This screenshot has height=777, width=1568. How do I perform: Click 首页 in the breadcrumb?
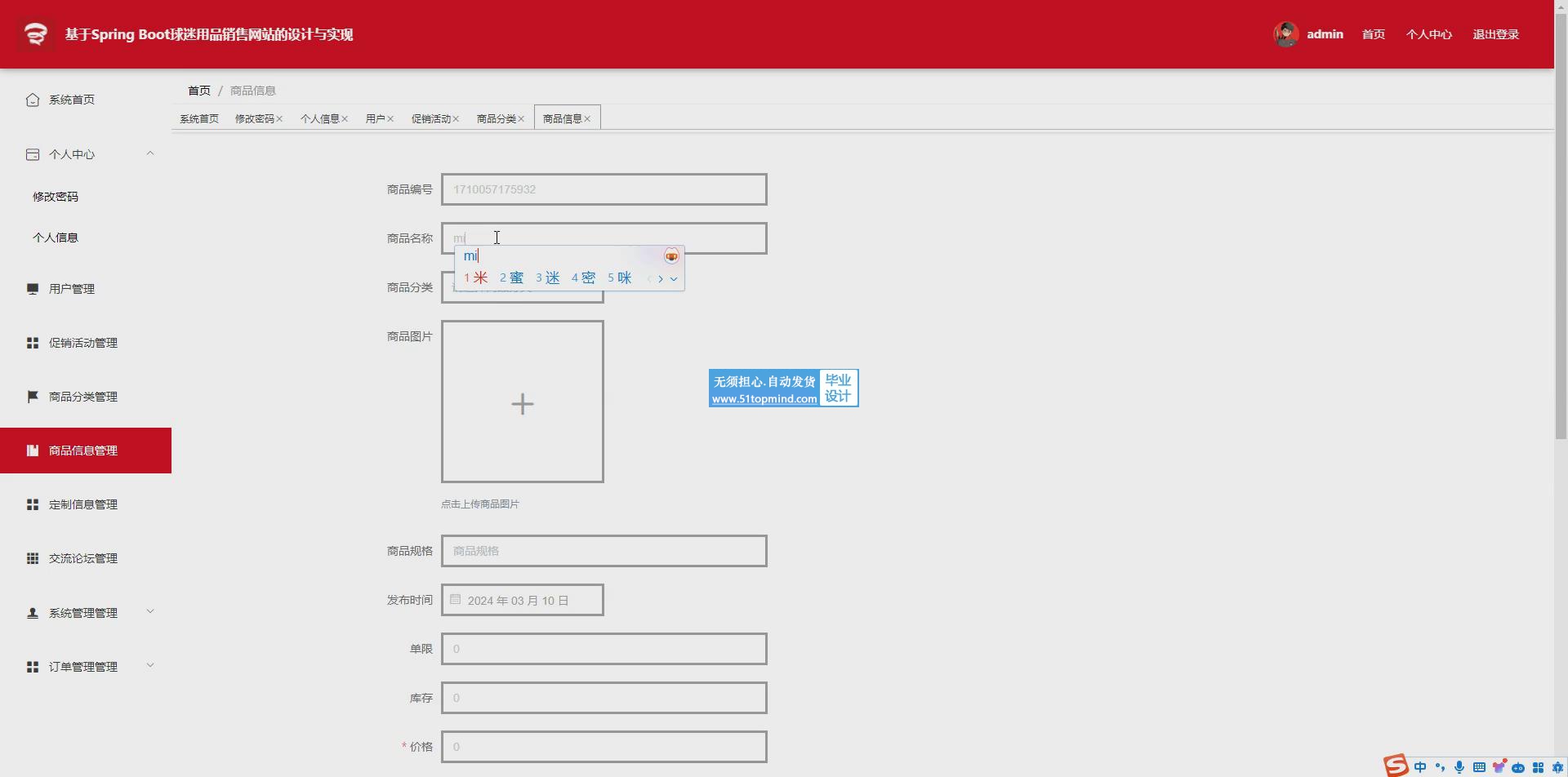click(x=199, y=91)
